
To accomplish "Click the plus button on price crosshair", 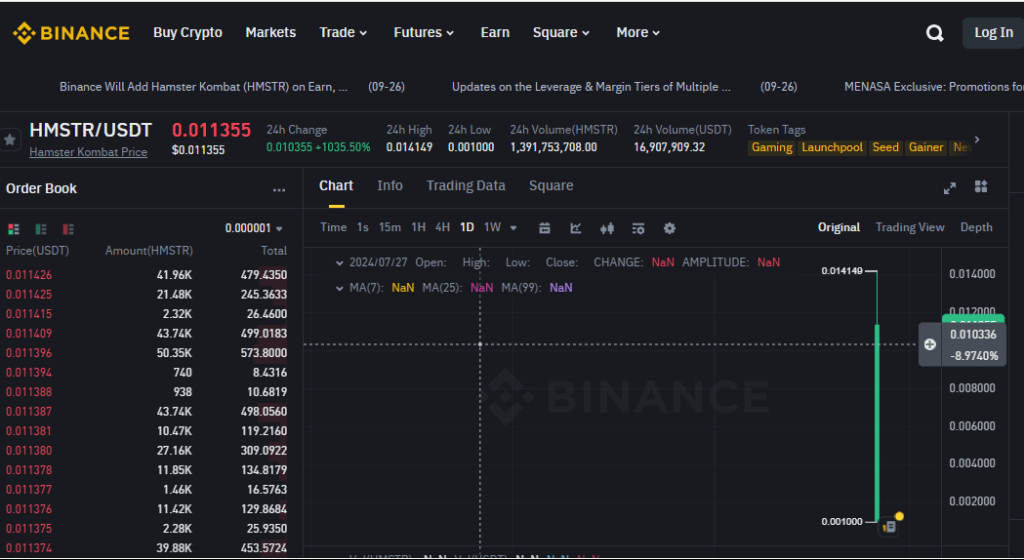I will (930, 344).
